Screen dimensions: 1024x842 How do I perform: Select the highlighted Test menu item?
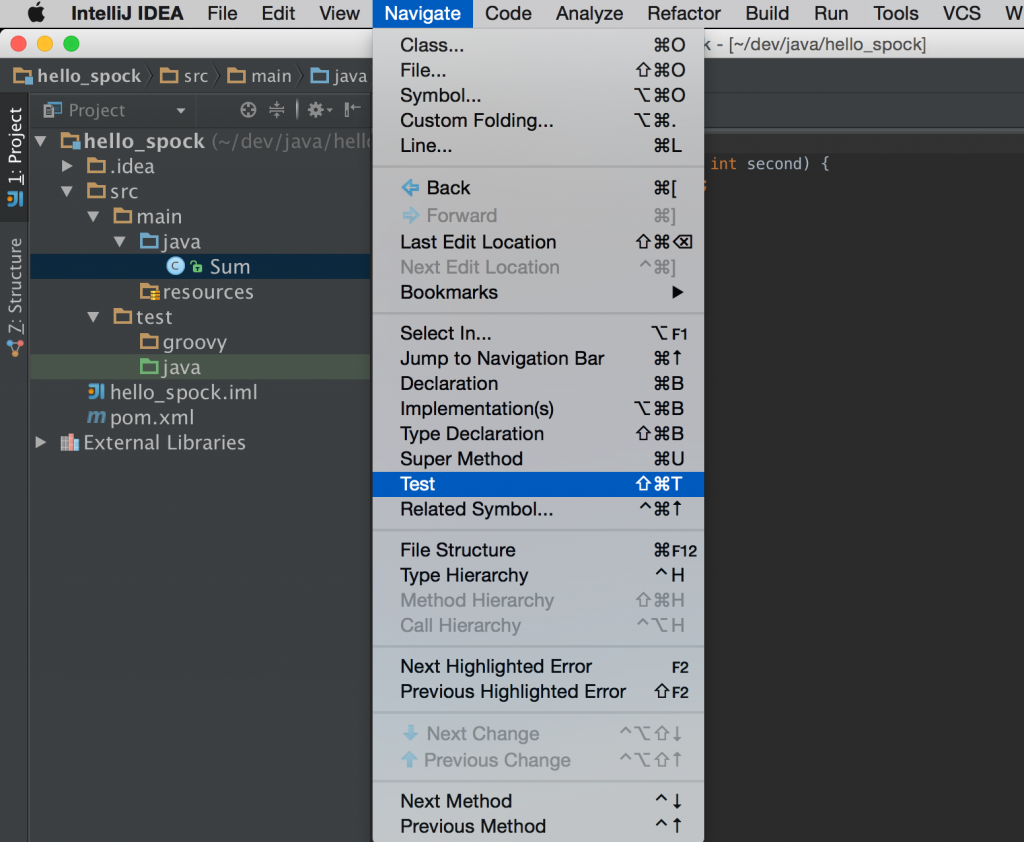pyautogui.click(x=538, y=484)
